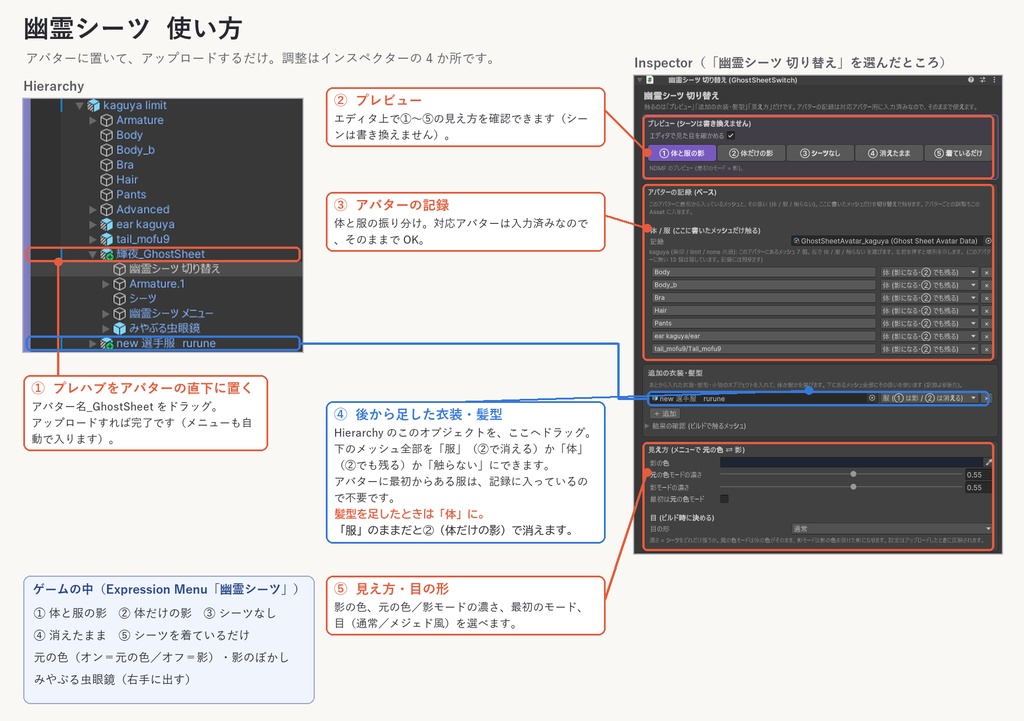Viewport: 1024px width, 721px height.
Task: Collapse the kaguya limit tree node
Action: click(x=80, y=105)
